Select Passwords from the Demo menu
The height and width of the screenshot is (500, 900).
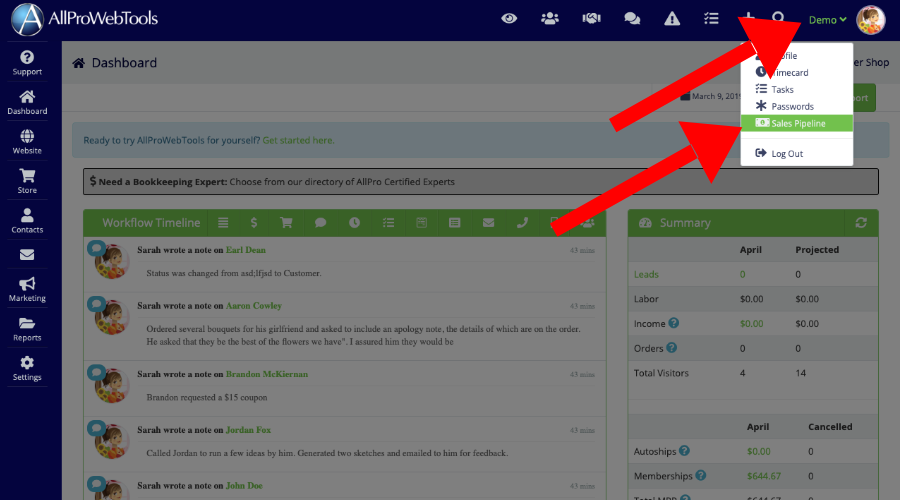796,106
